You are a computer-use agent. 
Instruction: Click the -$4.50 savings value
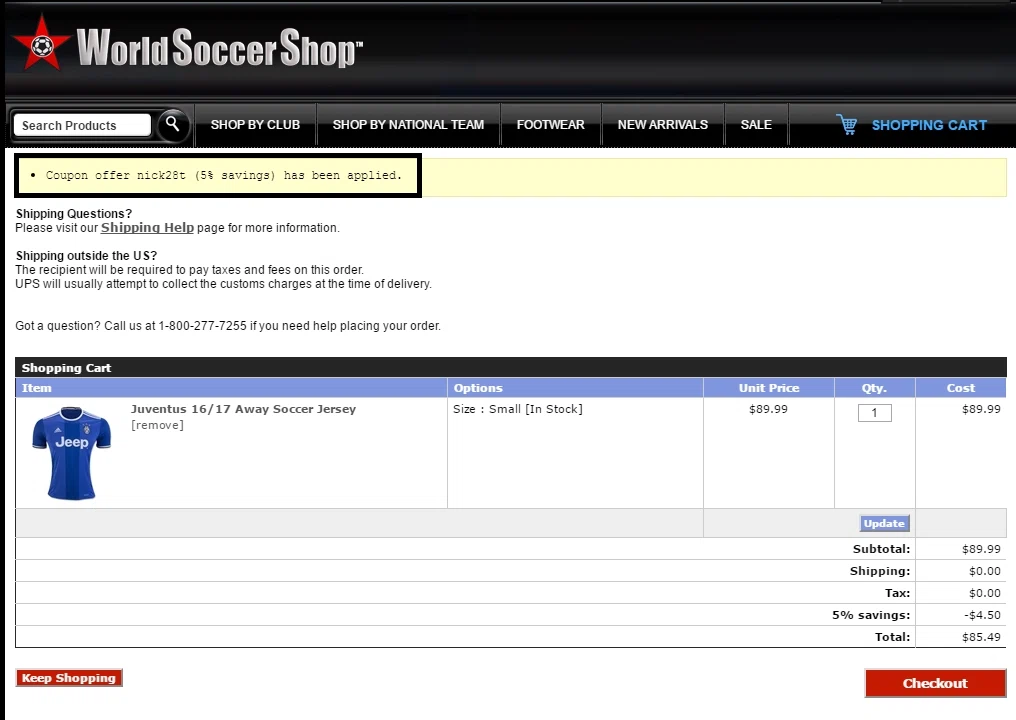(982, 615)
